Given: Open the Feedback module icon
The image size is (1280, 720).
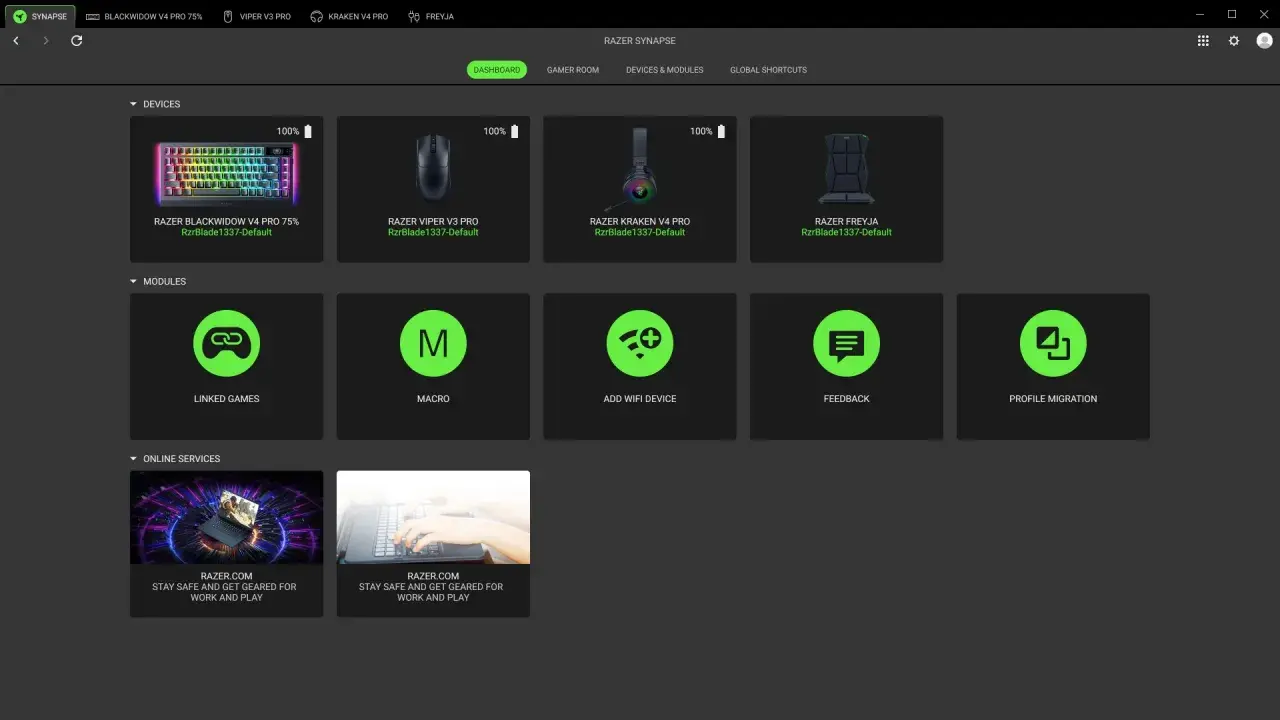Looking at the screenshot, I should 846,344.
